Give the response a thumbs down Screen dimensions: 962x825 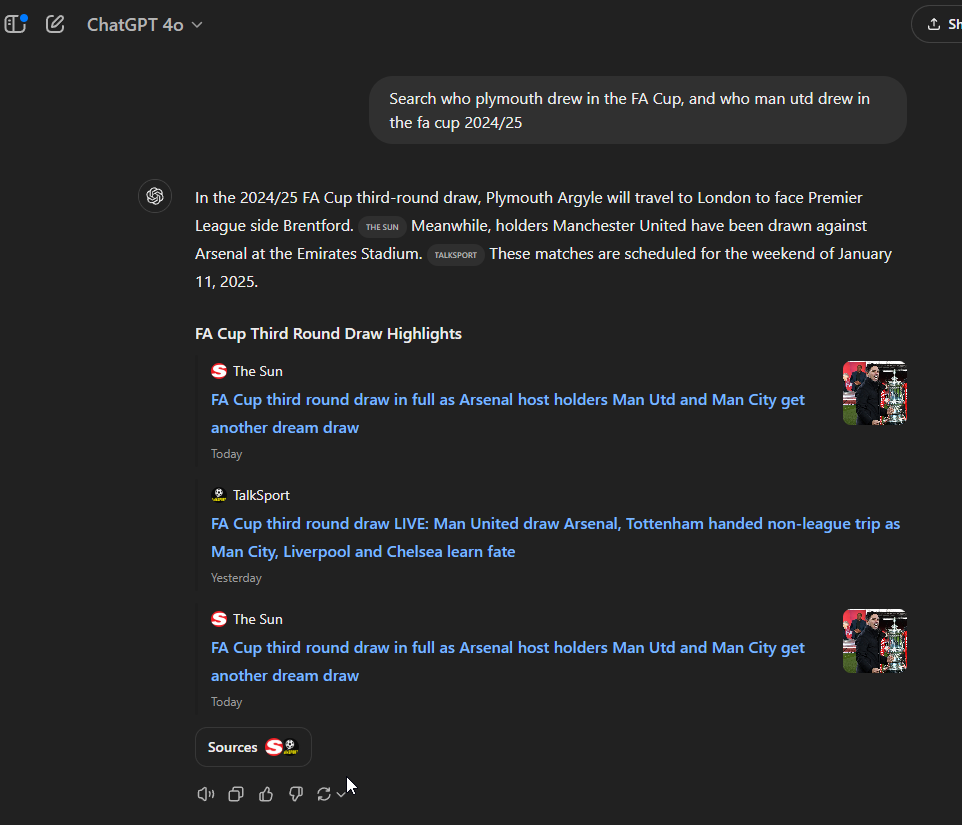(295, 793)
